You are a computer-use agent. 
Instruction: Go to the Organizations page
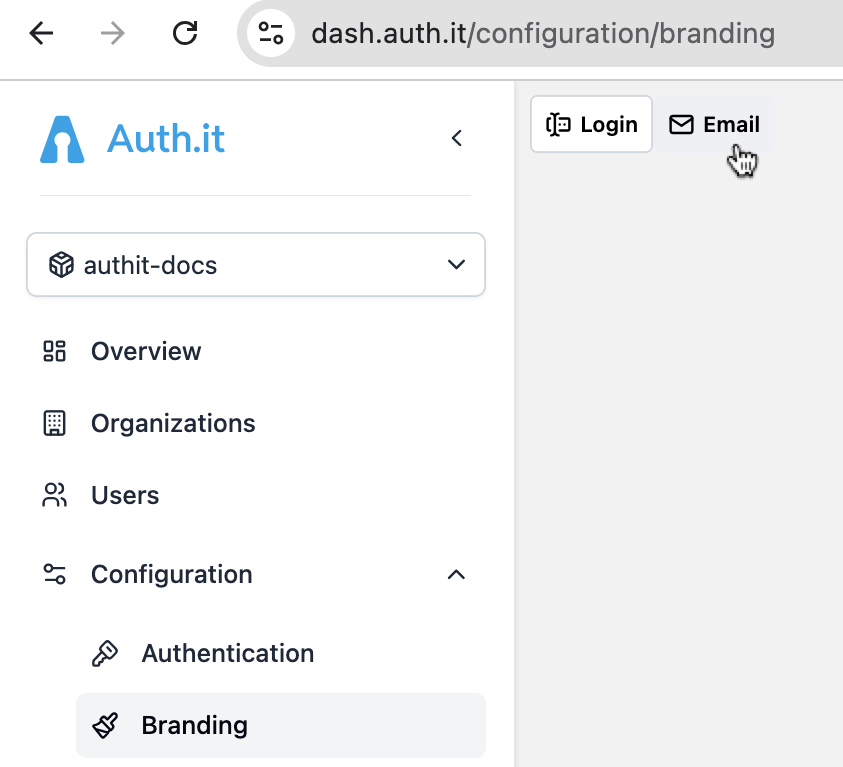173,423
